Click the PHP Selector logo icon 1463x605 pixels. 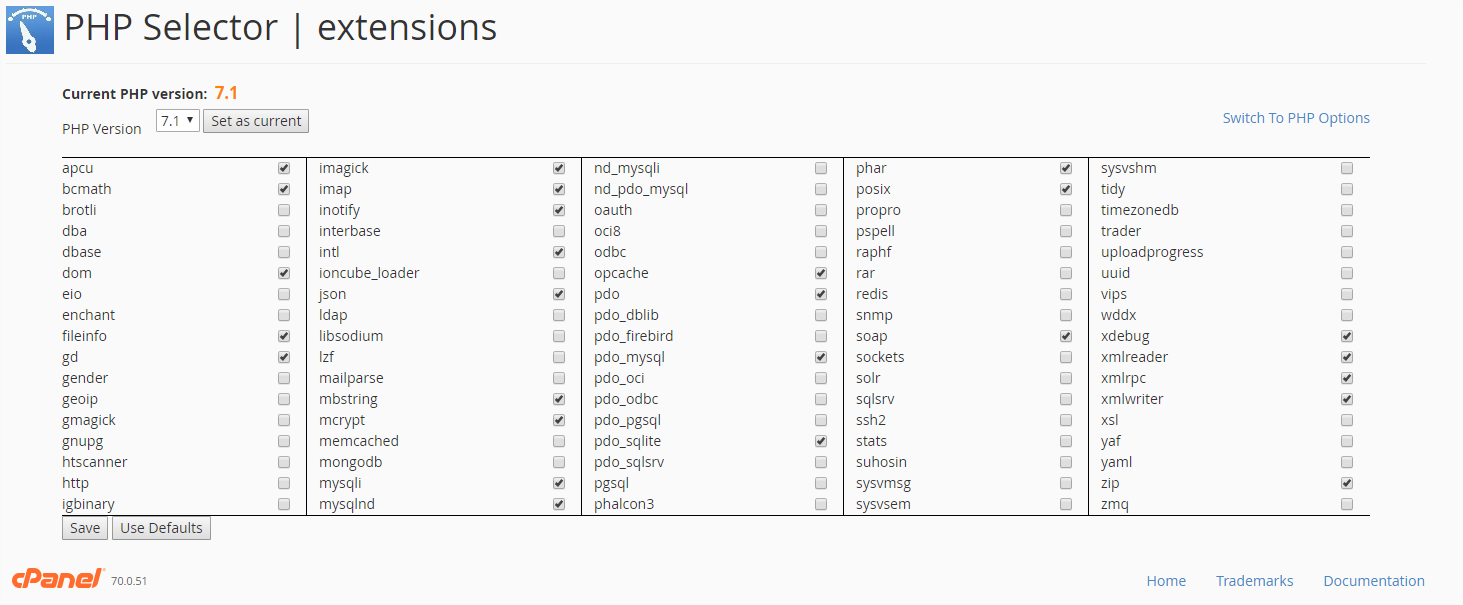[30, 29]
